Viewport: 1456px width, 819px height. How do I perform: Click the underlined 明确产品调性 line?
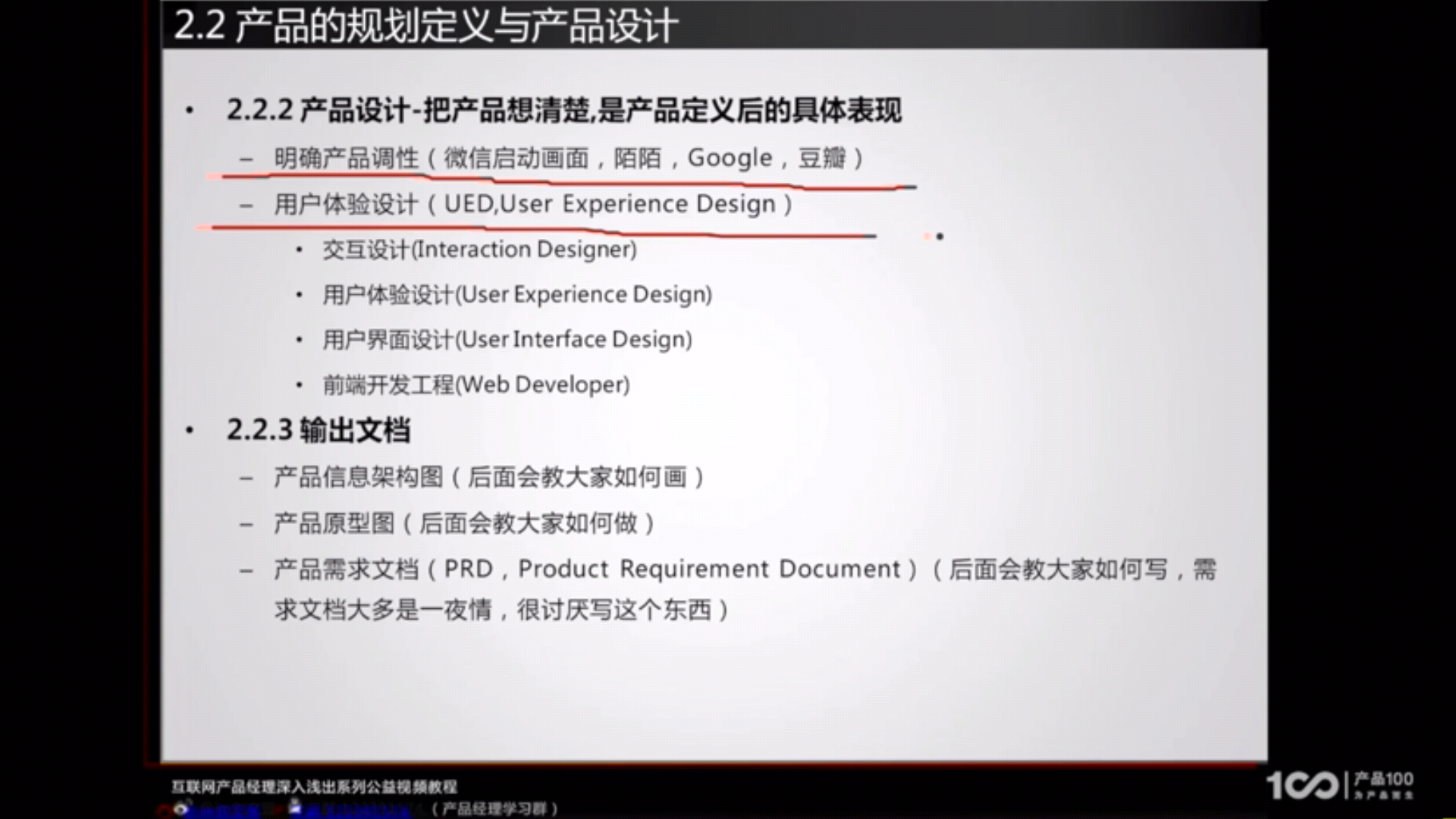point(567,158)
